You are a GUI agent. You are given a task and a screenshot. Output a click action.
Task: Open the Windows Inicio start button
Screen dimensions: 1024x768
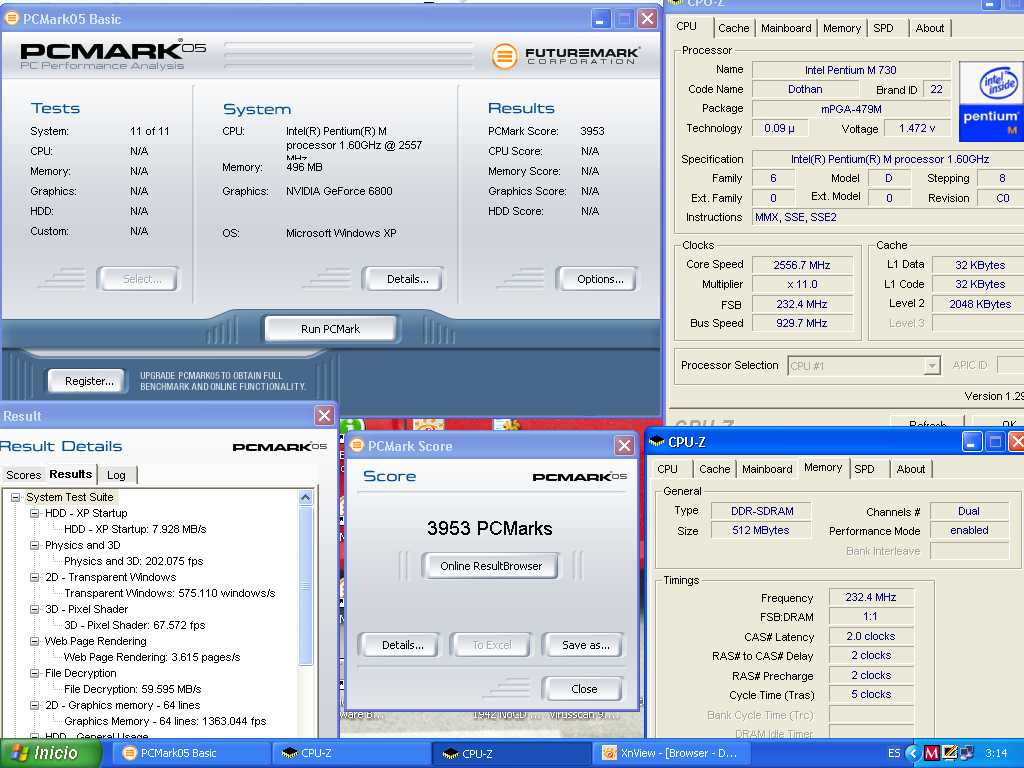pos(50,753)
